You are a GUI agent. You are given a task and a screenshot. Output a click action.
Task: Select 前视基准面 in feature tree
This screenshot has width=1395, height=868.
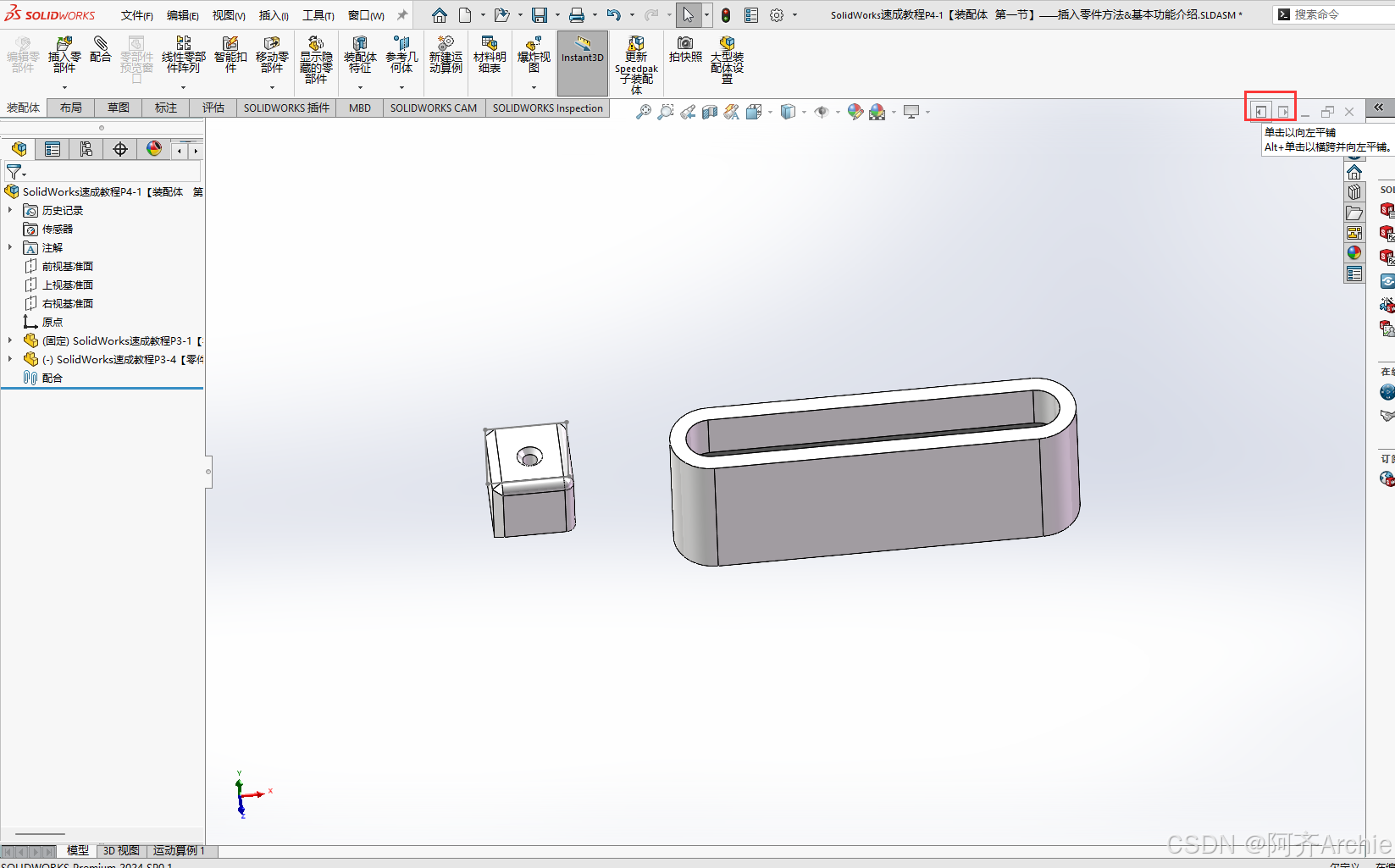click(68, 266)
